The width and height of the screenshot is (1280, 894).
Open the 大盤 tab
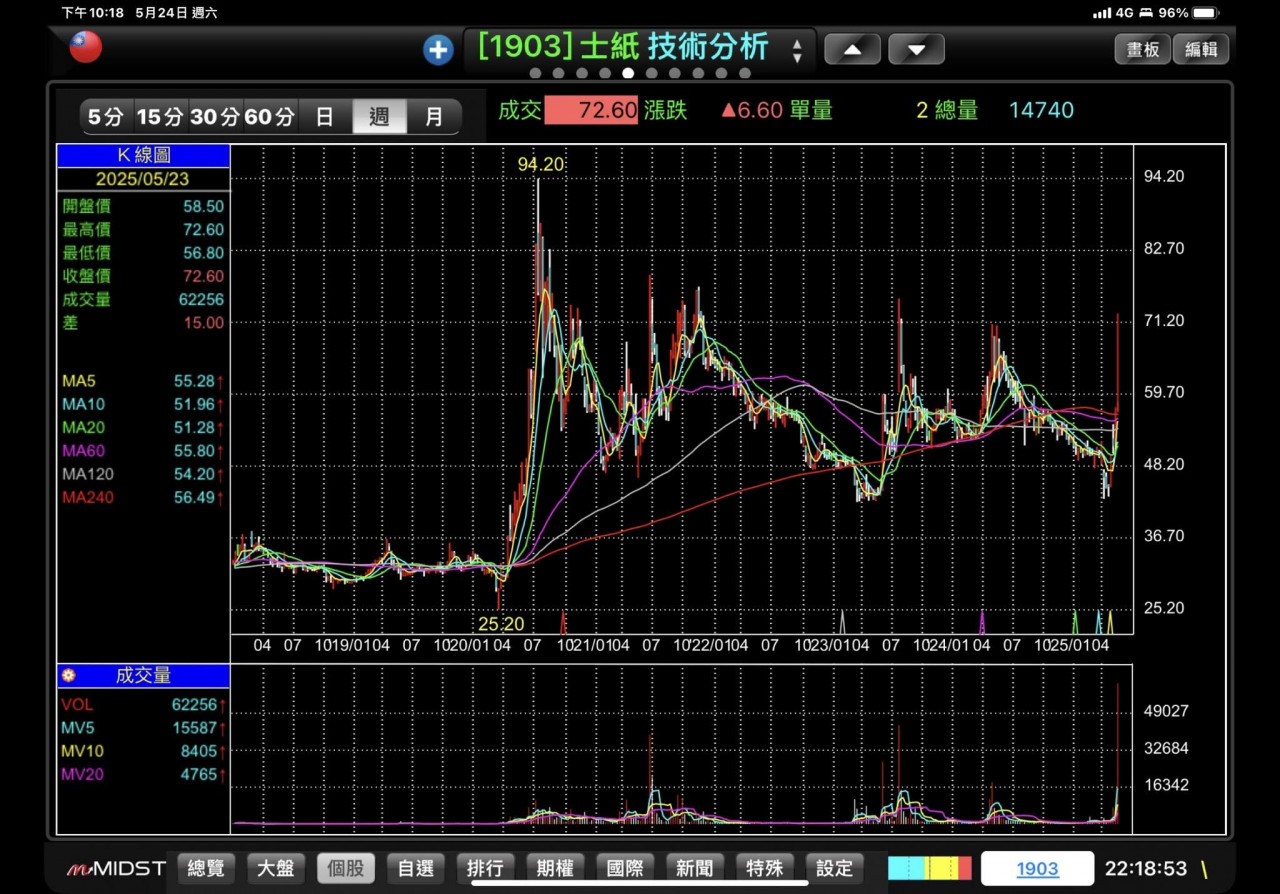coord(276,868)
